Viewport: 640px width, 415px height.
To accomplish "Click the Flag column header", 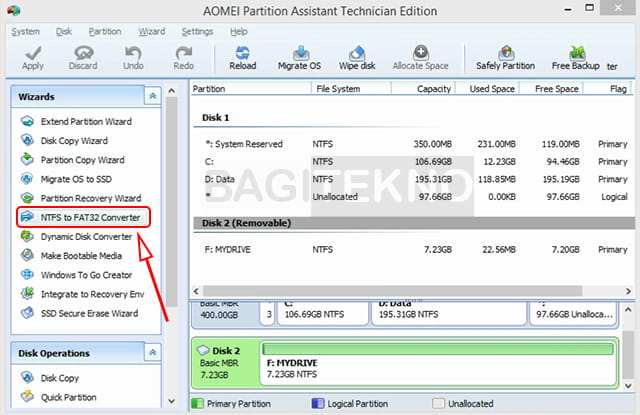I will (608, 89).
